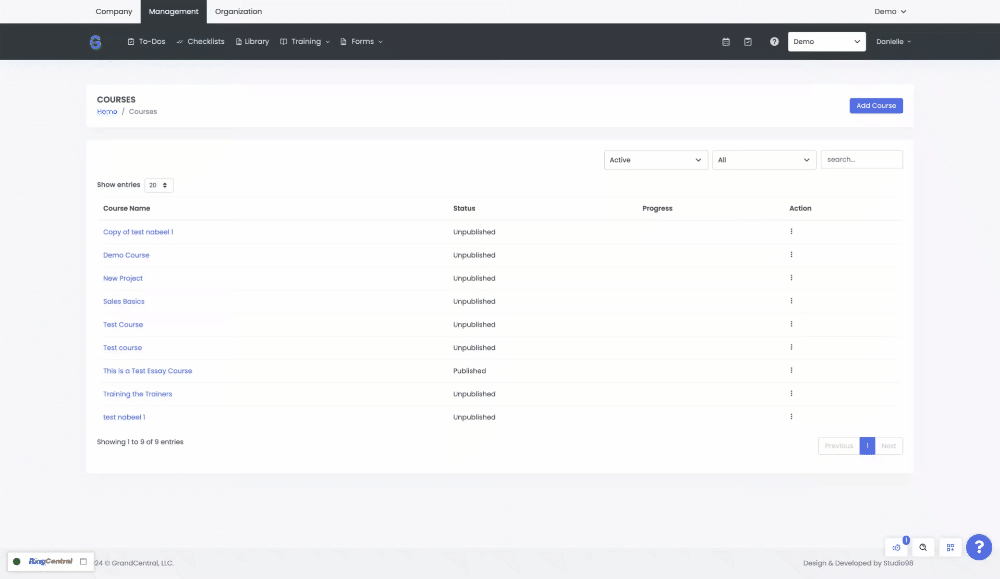This screenshot has height=579, width=1000.
Task: Click the task checklist icon beside the calendar
Action: click(x=748, y=42)
